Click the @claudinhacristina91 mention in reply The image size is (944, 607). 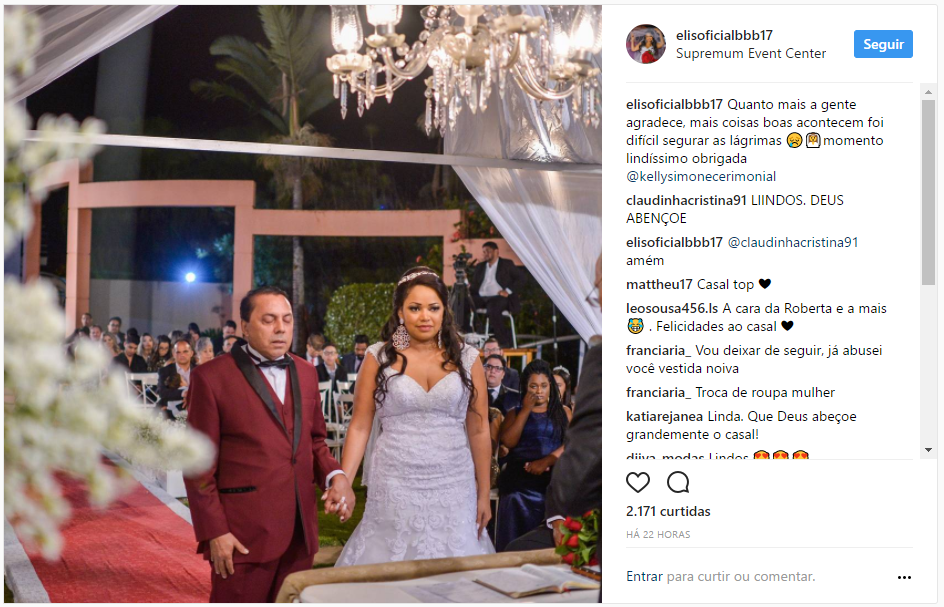[x=793, y=243]
